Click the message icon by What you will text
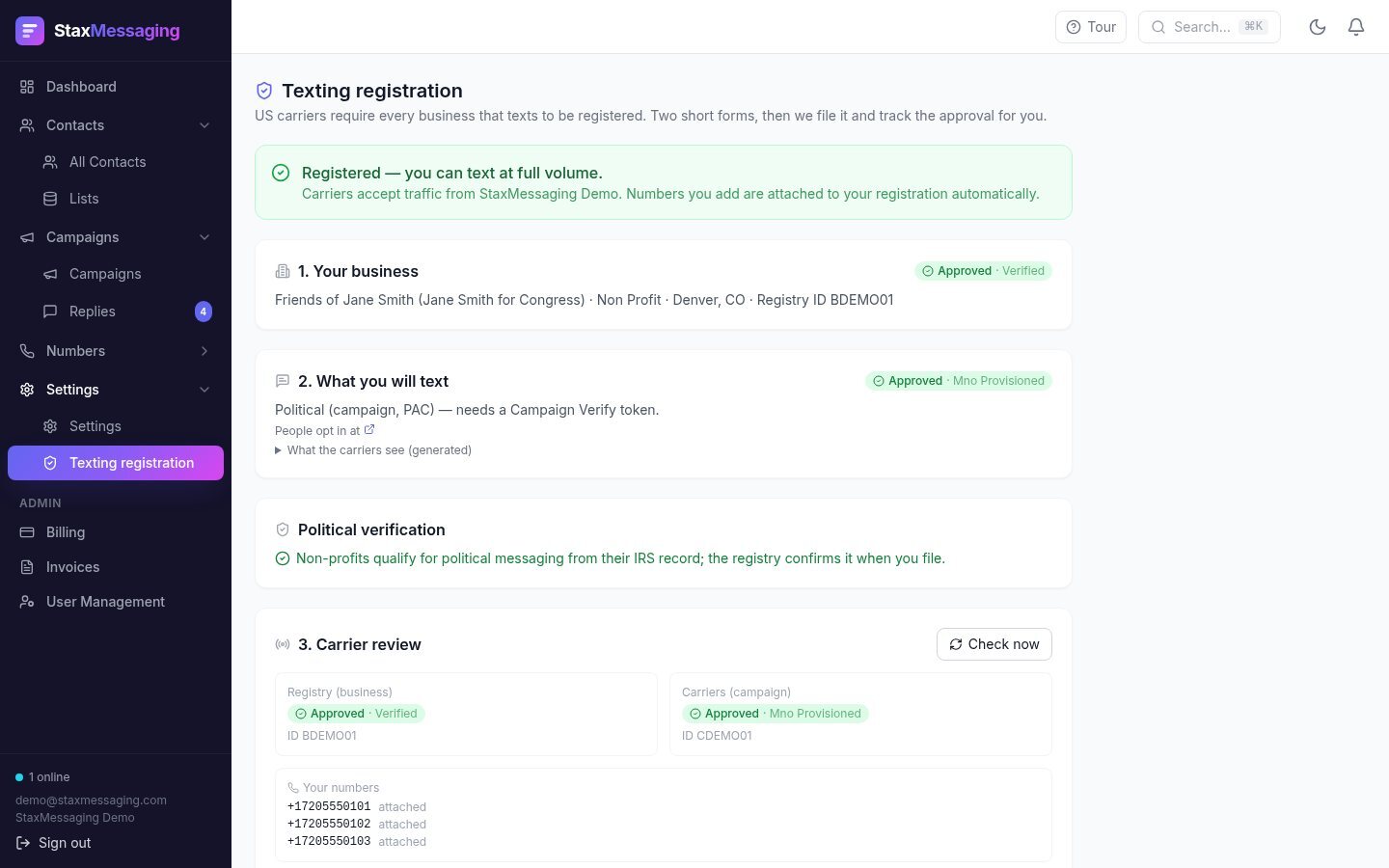Image resolution: width=1389 pixels, height=868 pixels. click(283, 381)
